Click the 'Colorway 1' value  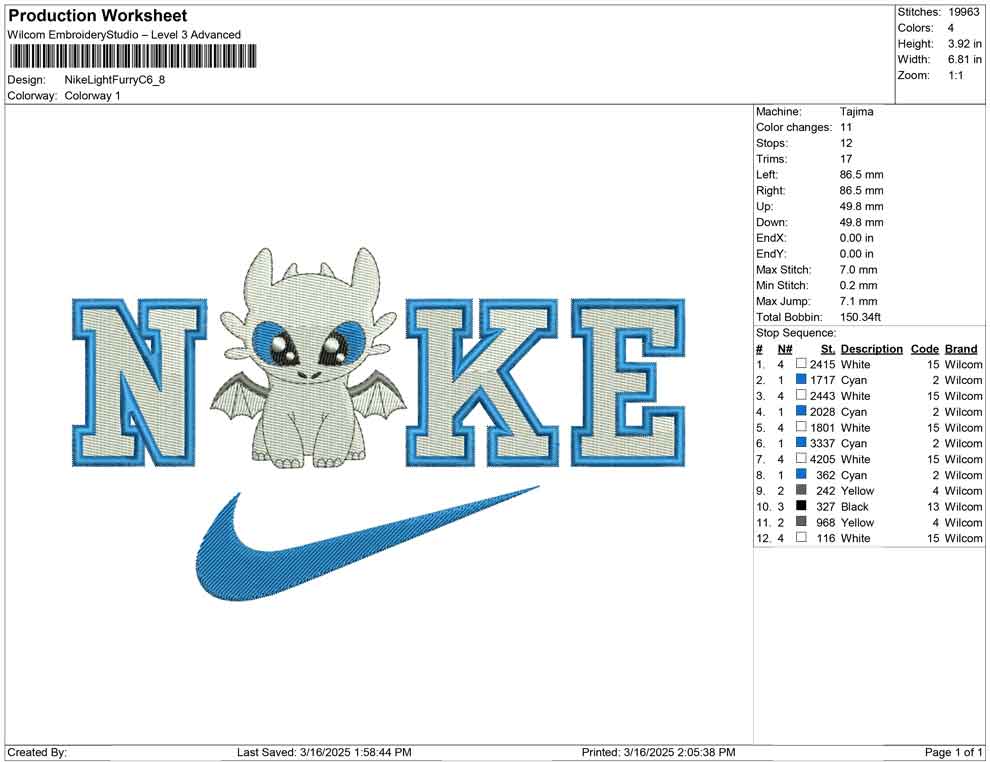92,96
